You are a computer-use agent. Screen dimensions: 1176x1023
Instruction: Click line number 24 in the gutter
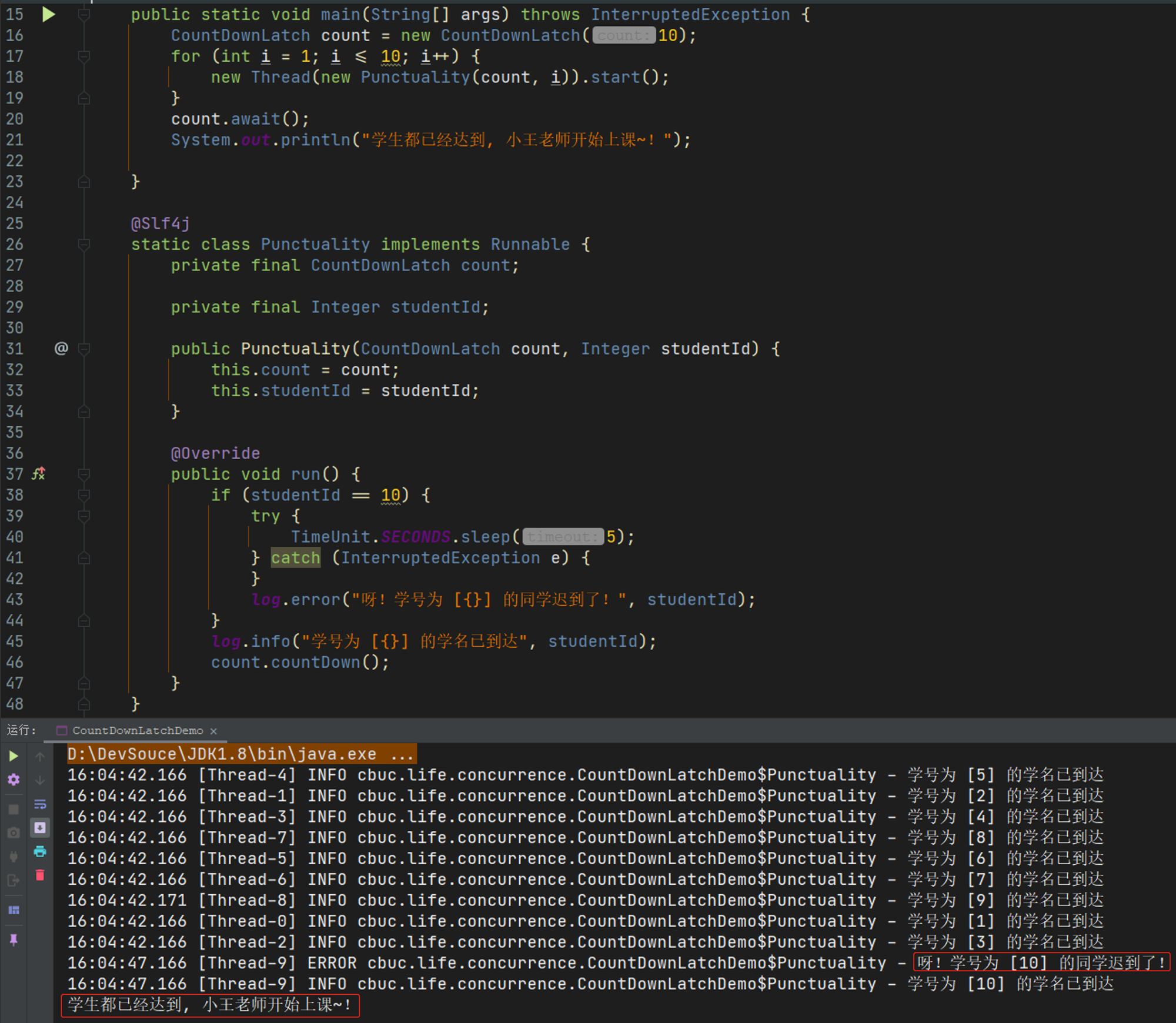pyautogui.click(x=15, y=203)
